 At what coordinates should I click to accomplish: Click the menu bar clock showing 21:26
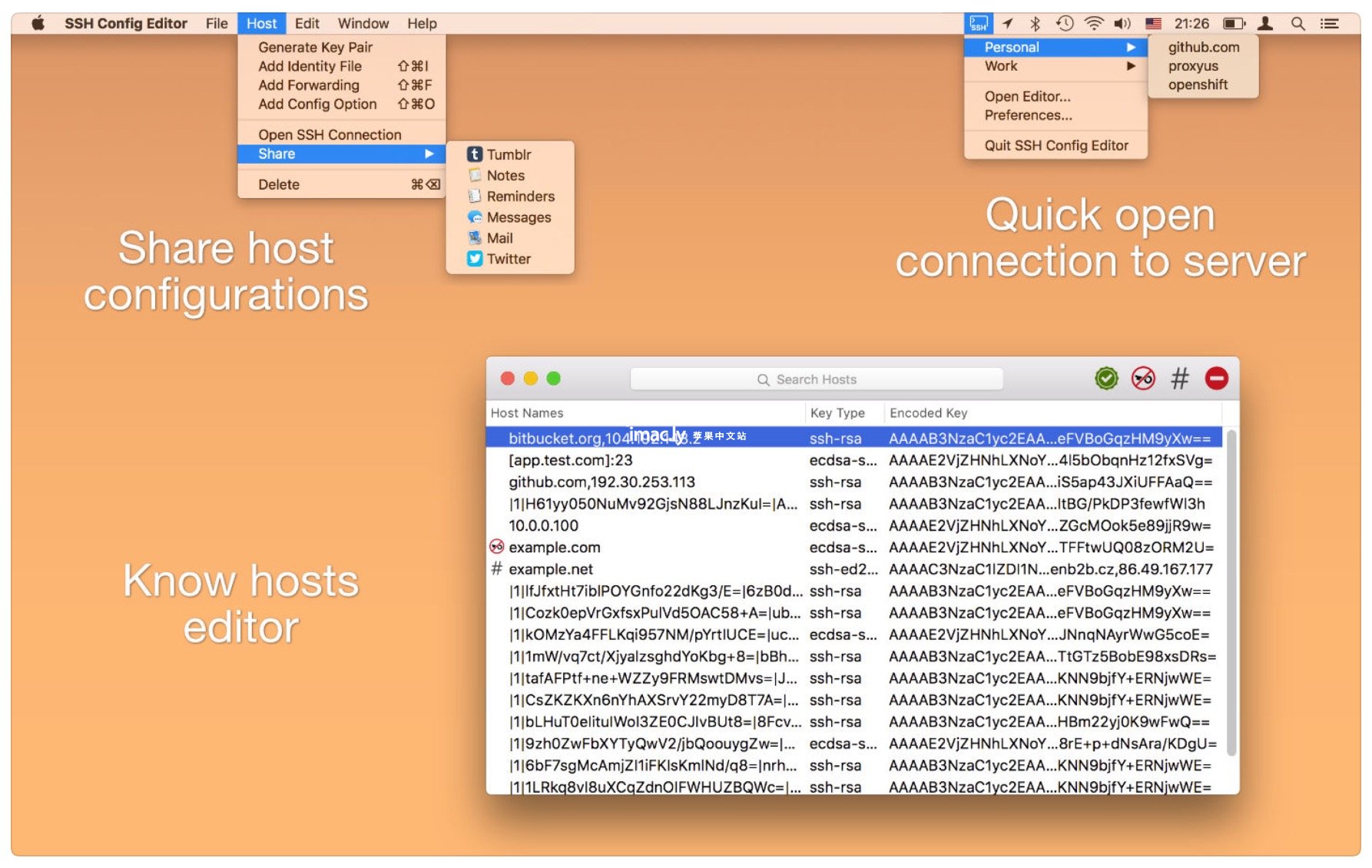click(x=1191, y=23)
